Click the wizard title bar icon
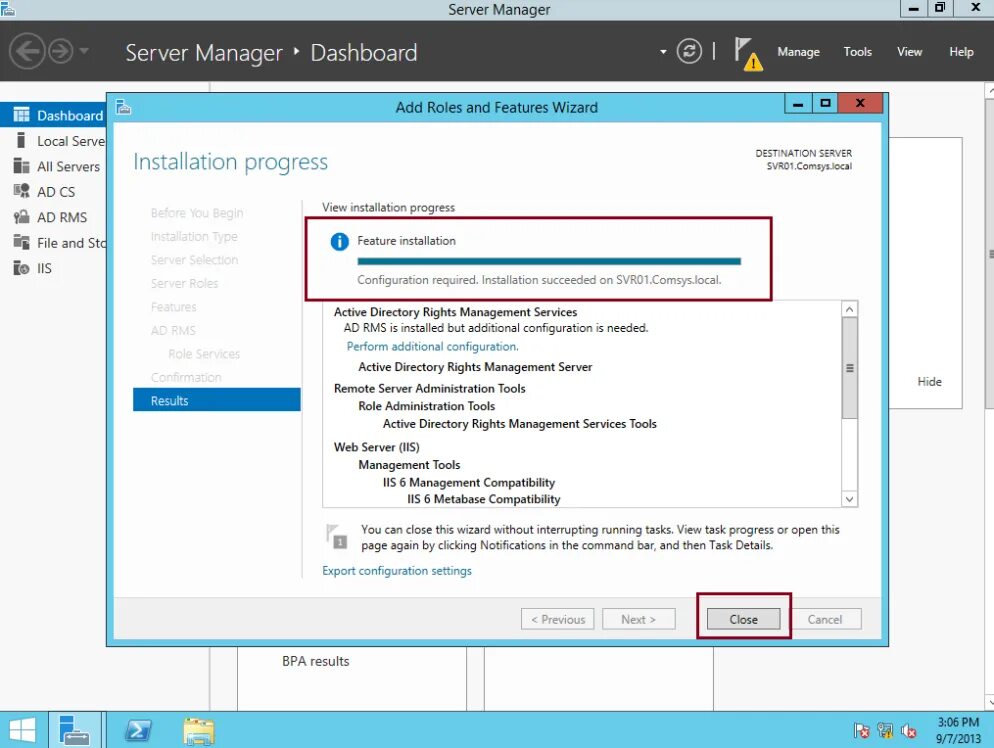This screenshot has width=994, height=748. pos(124,106)
